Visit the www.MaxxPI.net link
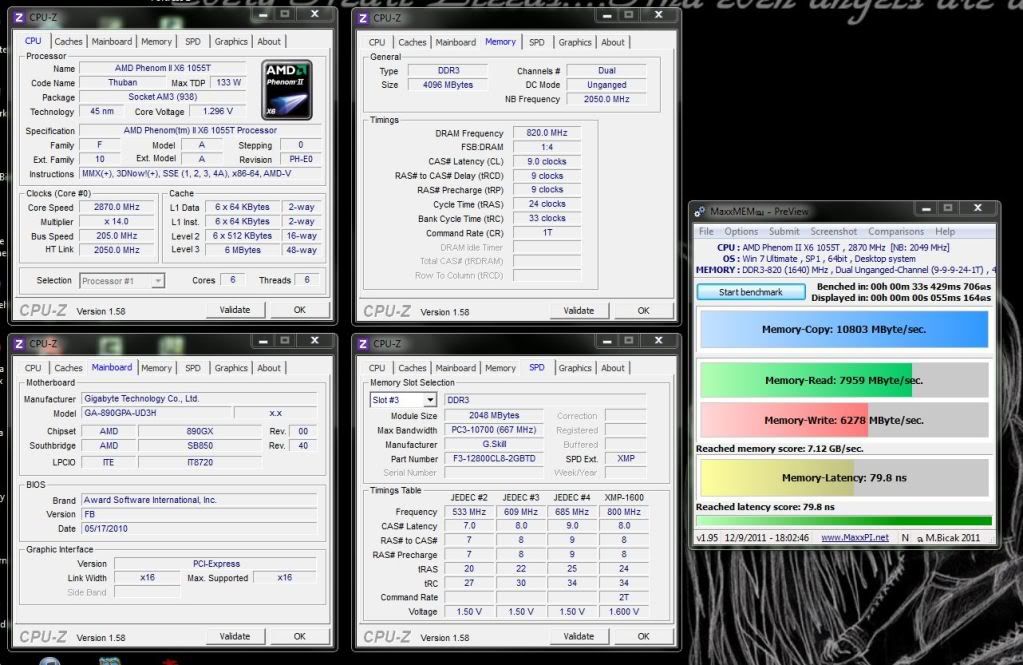Viewport: 1023px width, 665px height. click(854, 538)
